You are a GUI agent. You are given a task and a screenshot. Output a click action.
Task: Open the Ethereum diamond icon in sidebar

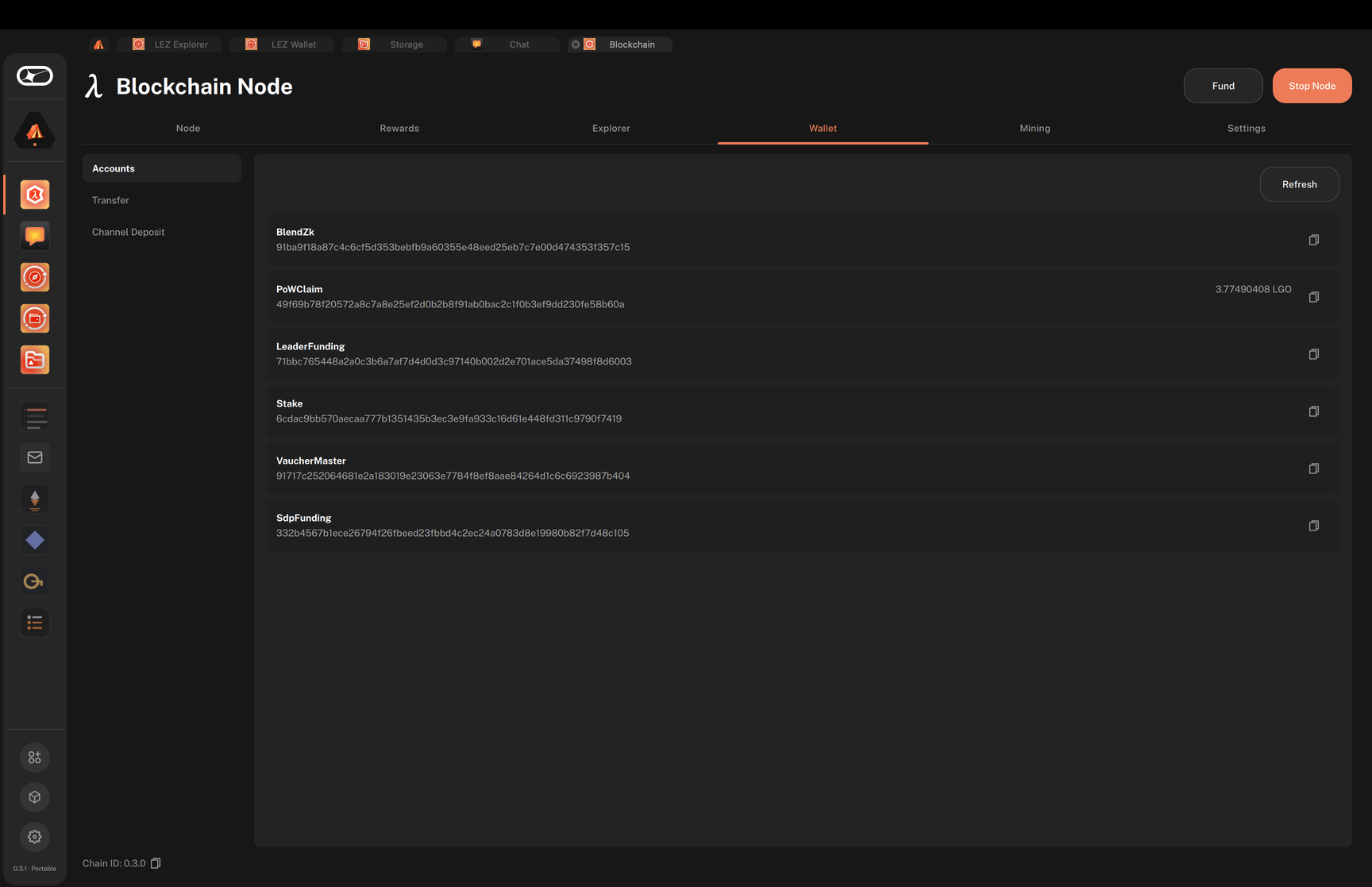tap(35, 499)
